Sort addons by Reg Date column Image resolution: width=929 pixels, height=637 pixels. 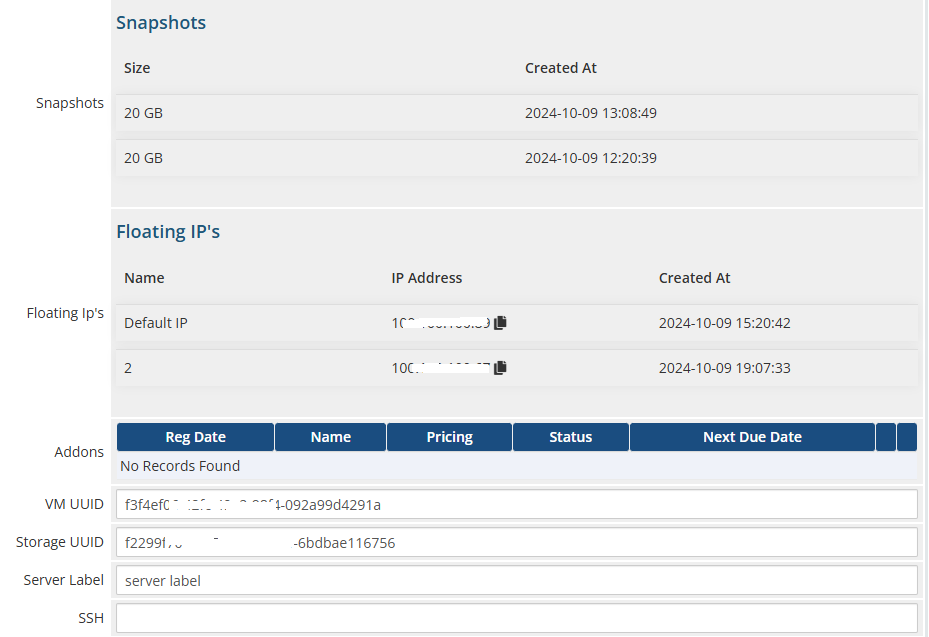[x=195, y=437]
